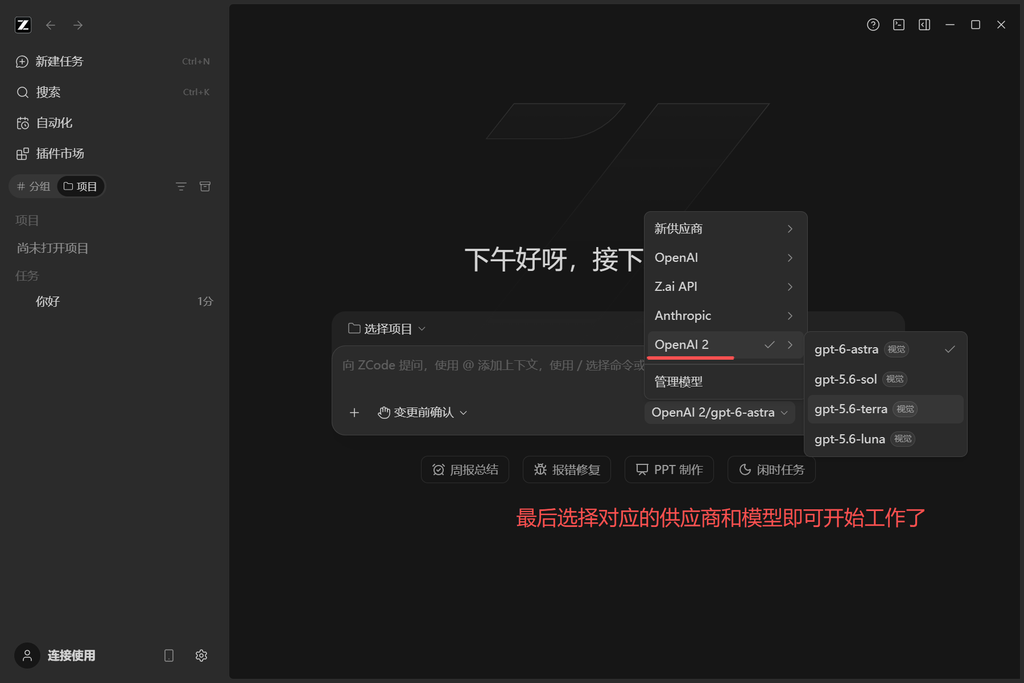Open the filter tasks icon
1024x683 pixels.
tap(181, 187)
